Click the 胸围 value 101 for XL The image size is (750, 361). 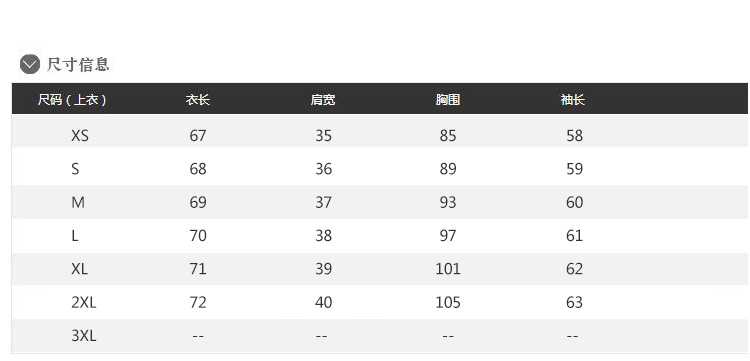pyautogui.click(x=448, y=269)
